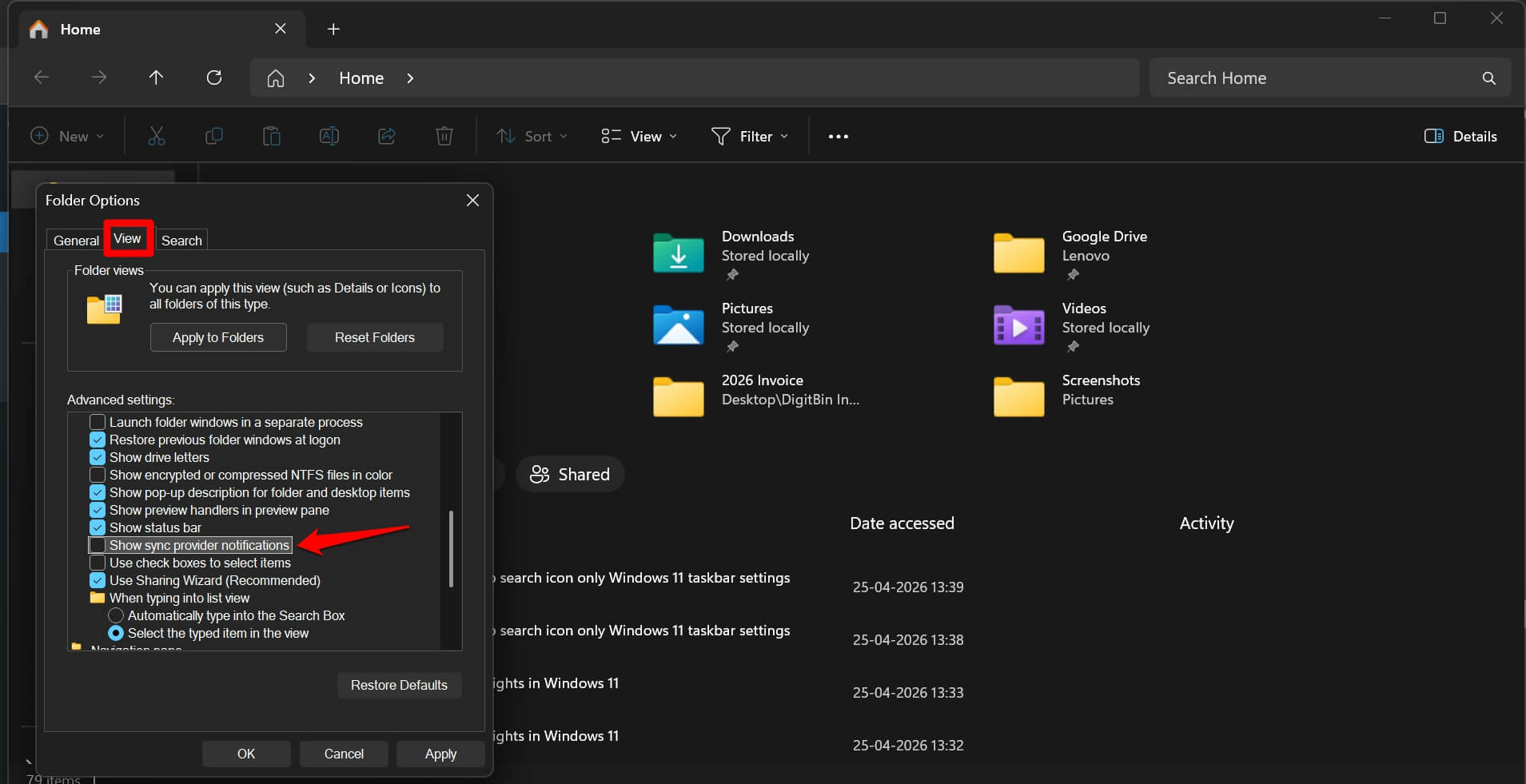This screenshot has height=784, width=1526.
Task: Switch to the Search tab
Action: coord(181,240)
